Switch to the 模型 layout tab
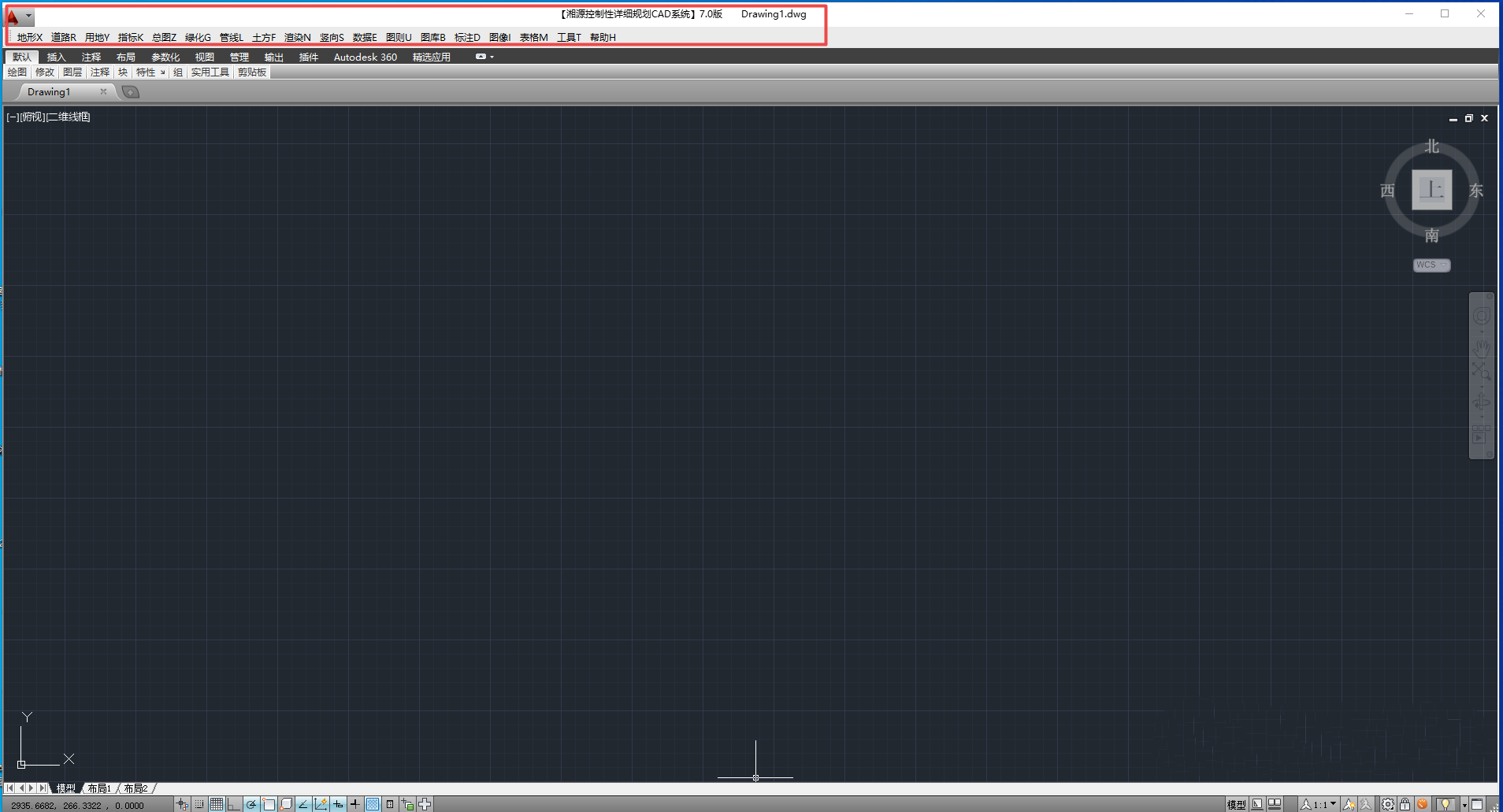This screenshot has width=1503, height=812. coord(66,788)
